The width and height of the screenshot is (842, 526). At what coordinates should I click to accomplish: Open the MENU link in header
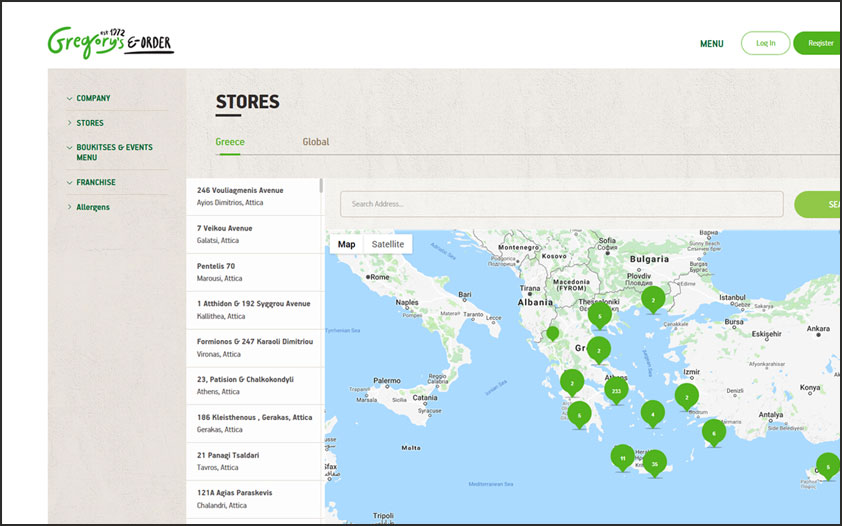click(x=712, y=44)
